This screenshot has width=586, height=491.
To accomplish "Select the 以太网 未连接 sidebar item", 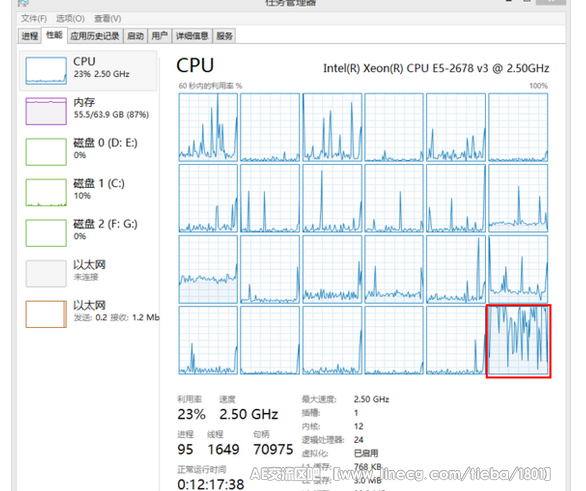I will coord(88,274).
